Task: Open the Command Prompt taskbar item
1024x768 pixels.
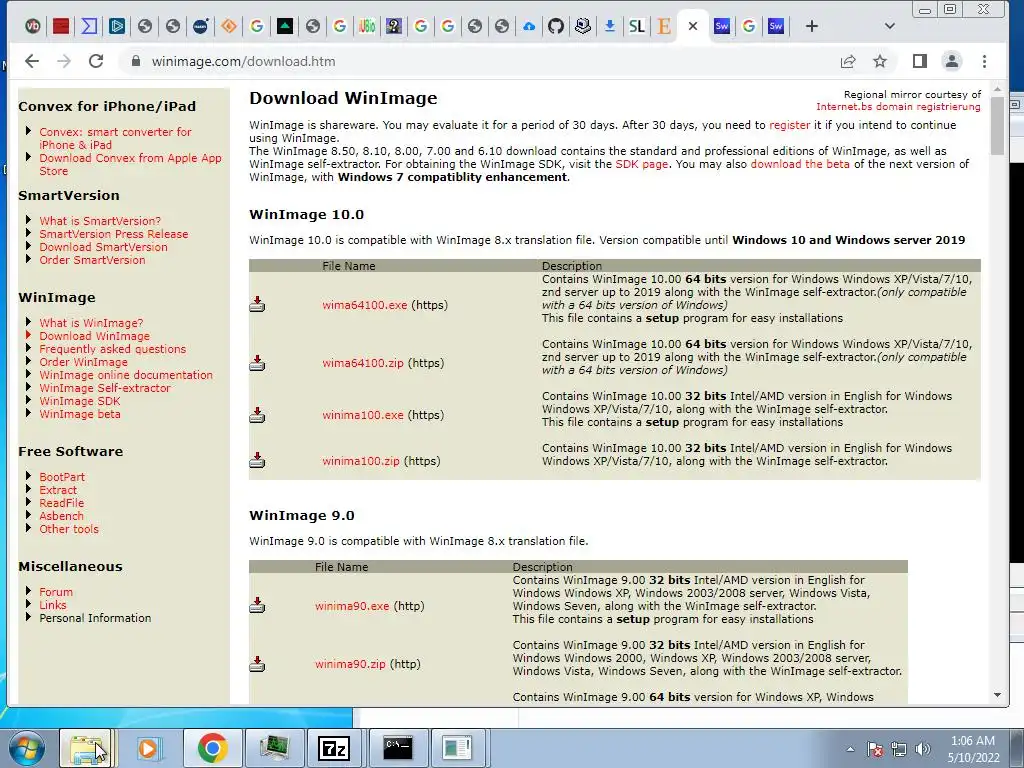Action: [x=397, y=748]
